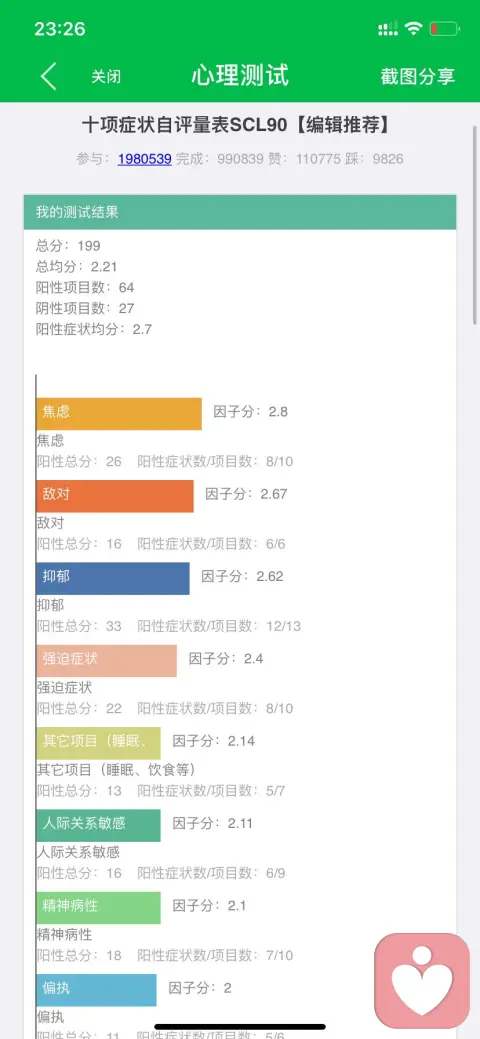Open the participant count link 1980539
This screenshot has height=1039, width=480.
145,159
